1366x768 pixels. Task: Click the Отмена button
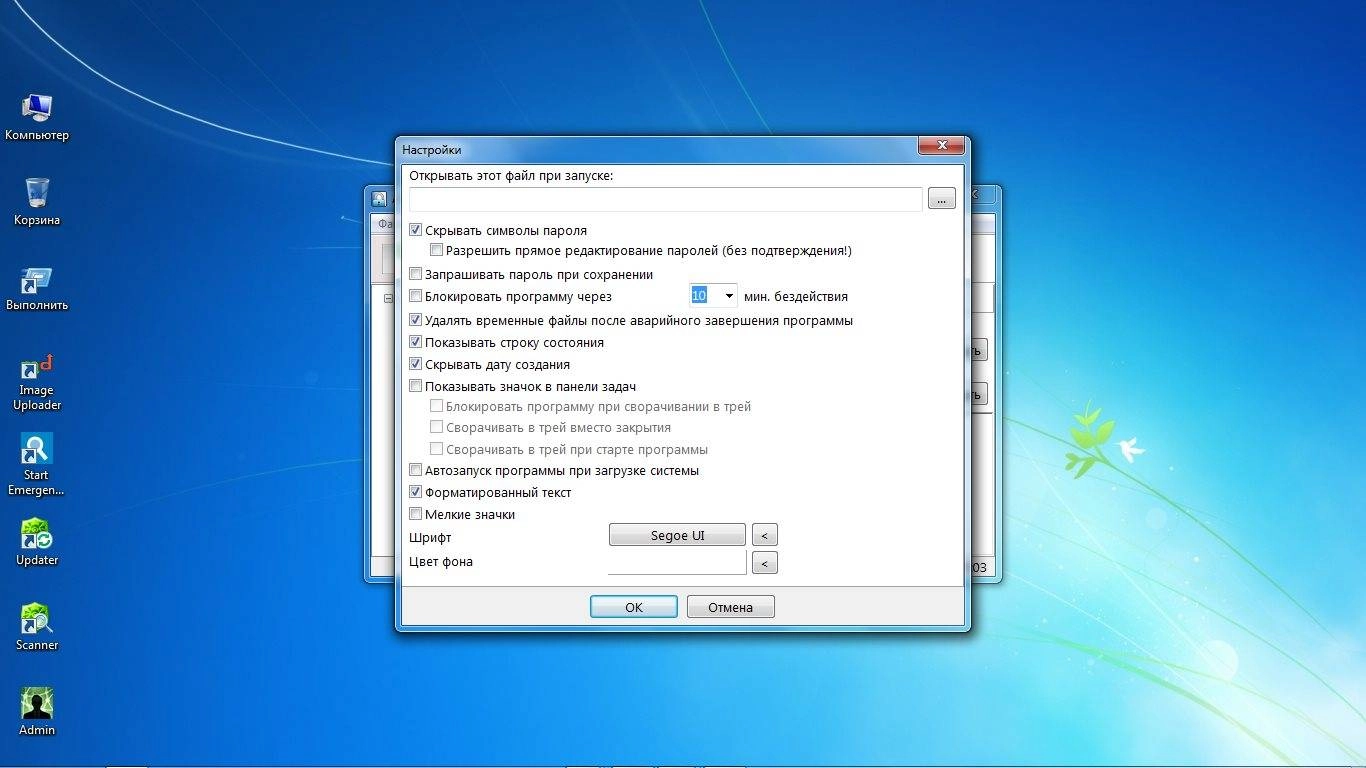(x=730, y=607)
